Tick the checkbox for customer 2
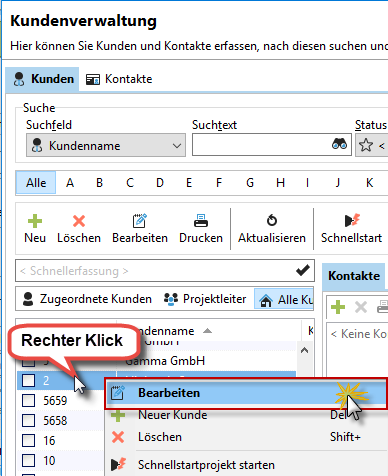388x476 pixels. (28, 380)
